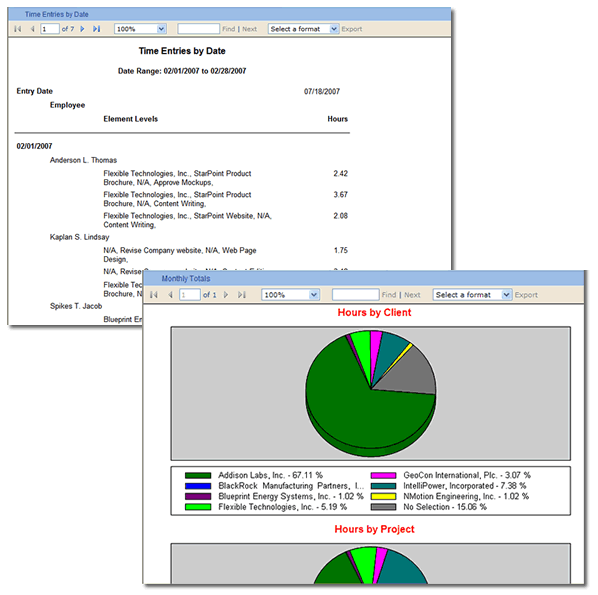Click Monthly Totals window title

(186, 279)
